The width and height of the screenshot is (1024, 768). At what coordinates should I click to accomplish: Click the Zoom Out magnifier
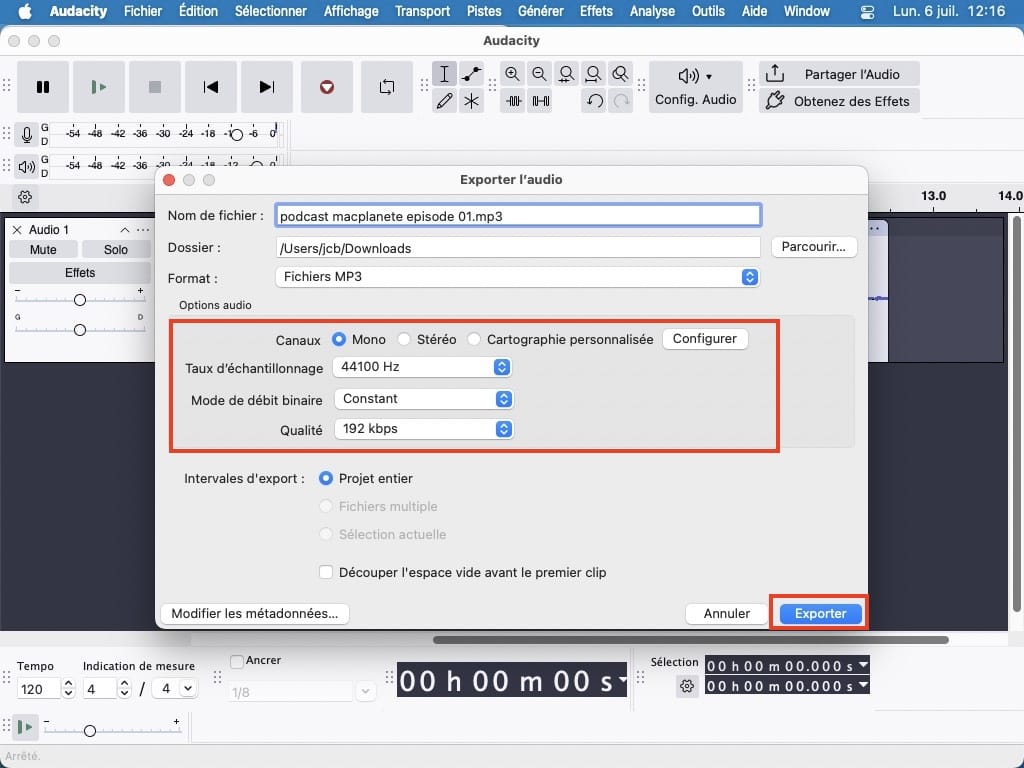539,74
